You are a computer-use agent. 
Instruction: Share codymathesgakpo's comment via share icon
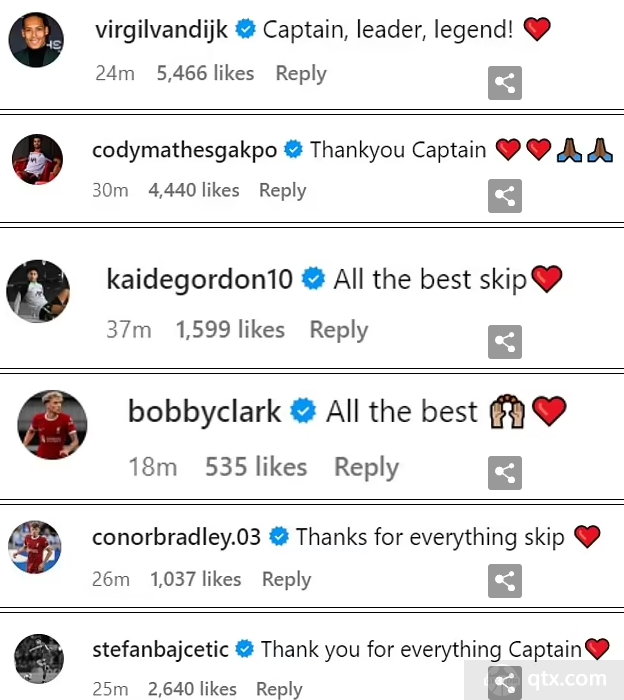tap(505, 196)
